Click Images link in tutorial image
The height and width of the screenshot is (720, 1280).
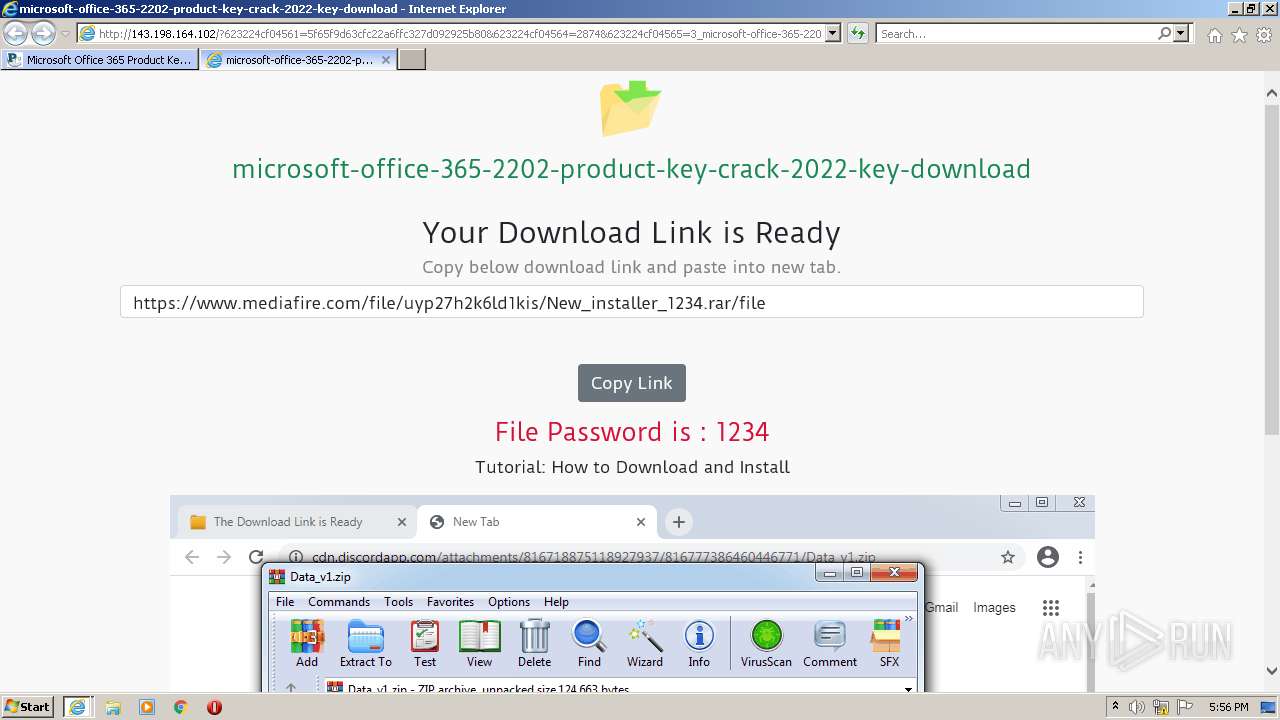[994, 607]
